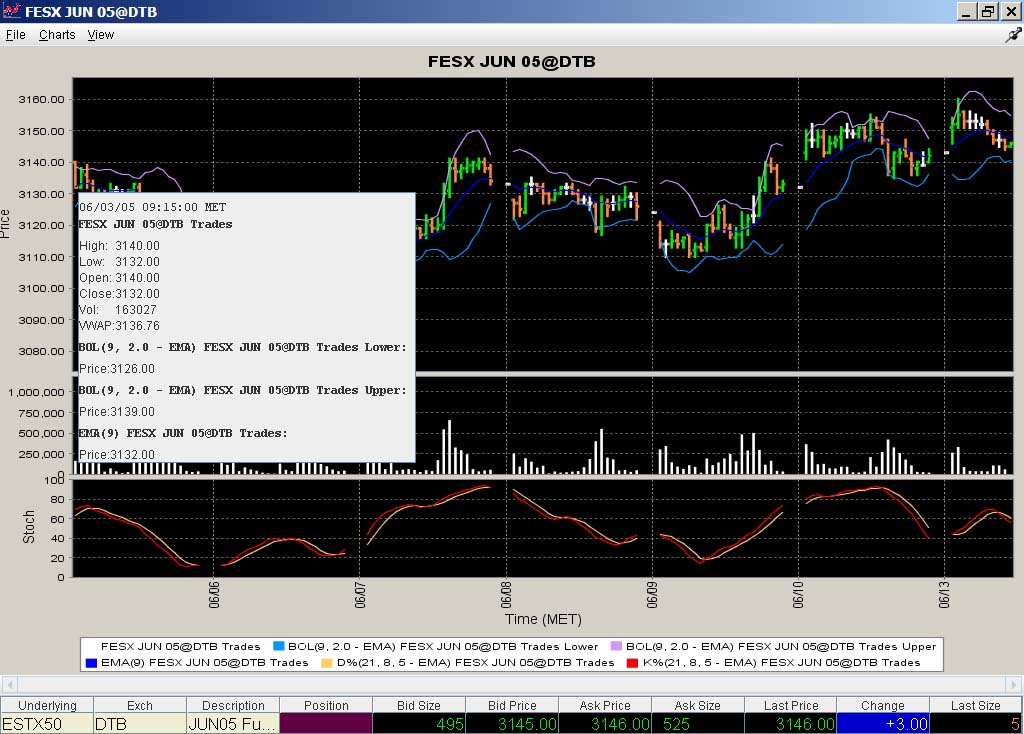
Task: Minimize the FESX chart window
Action: pyautogui.click(x=966, y=11)
